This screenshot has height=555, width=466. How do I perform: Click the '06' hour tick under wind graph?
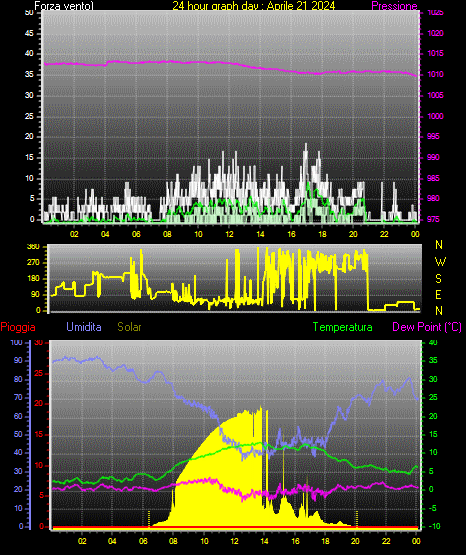136,234
